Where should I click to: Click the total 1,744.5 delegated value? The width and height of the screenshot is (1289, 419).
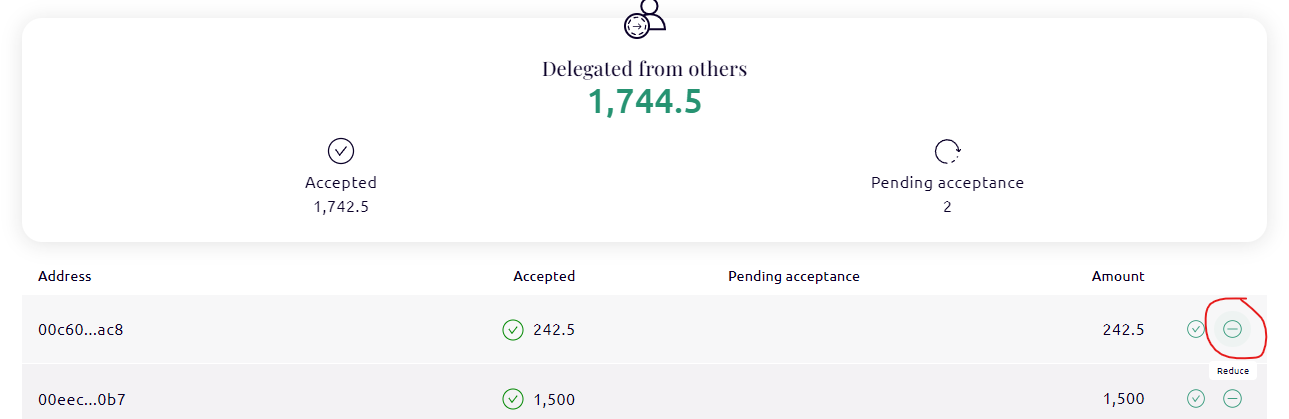tap(644, 102)
